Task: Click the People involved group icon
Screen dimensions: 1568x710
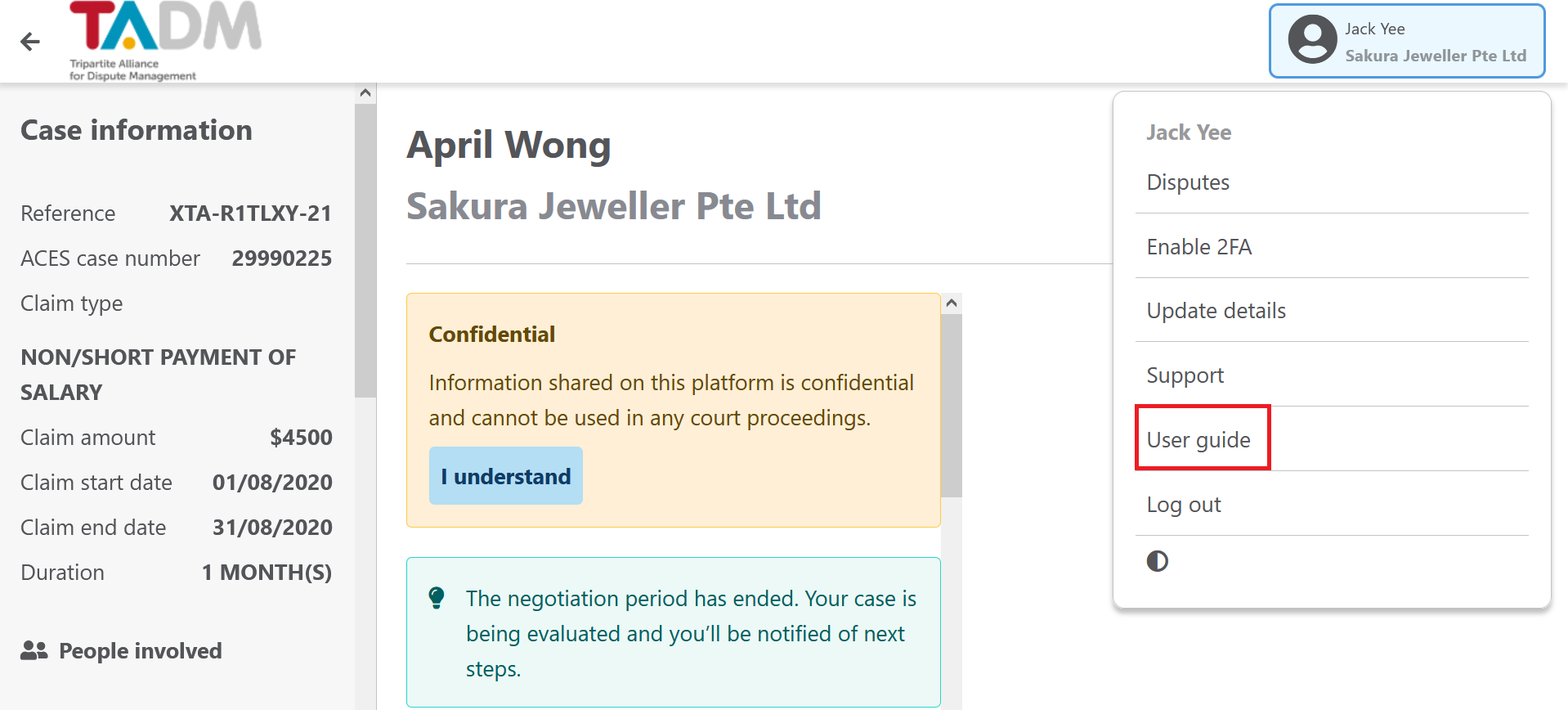Action: point(34,651)
